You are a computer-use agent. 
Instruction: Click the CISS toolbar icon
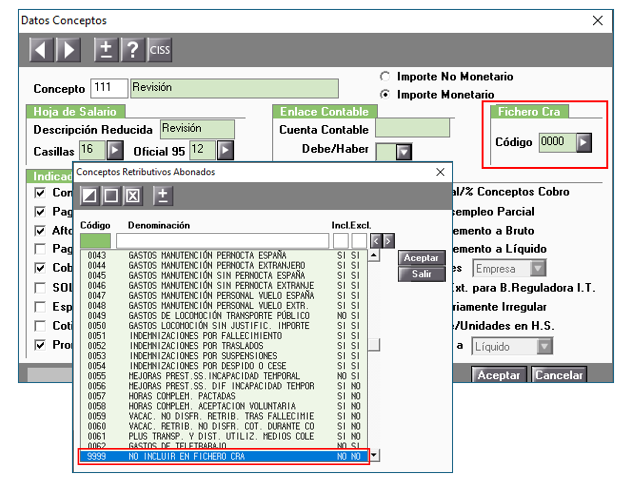coord(159,49)
